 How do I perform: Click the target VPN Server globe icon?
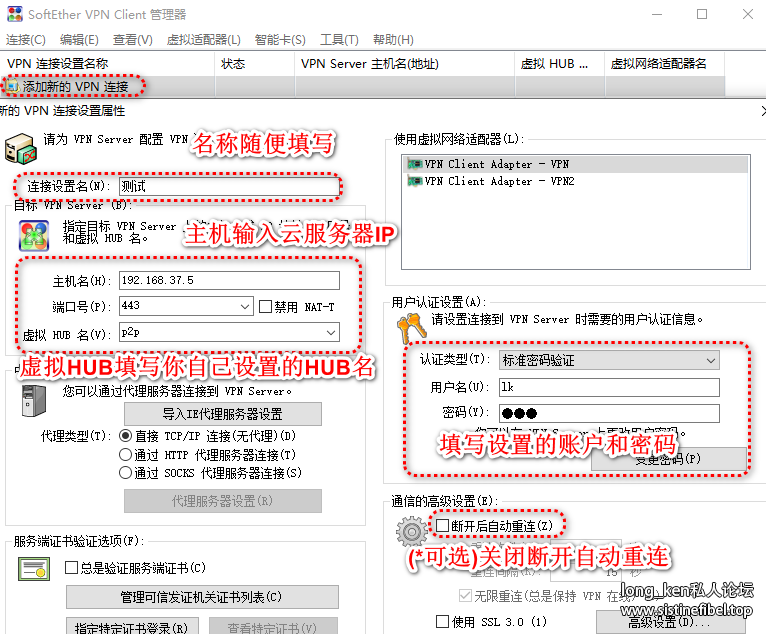point(34,235)
